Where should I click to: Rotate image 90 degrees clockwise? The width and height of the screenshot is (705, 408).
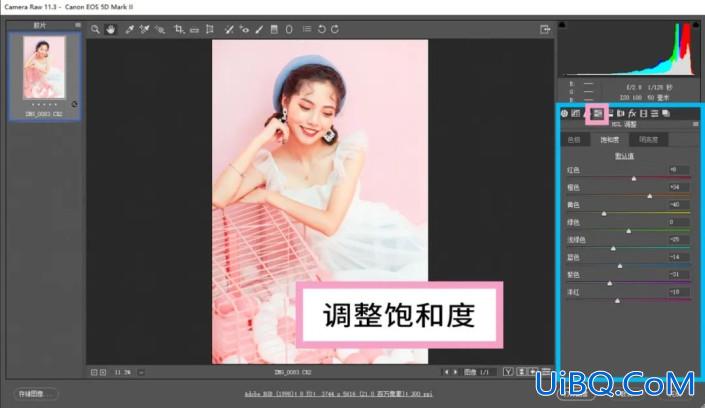335,29
